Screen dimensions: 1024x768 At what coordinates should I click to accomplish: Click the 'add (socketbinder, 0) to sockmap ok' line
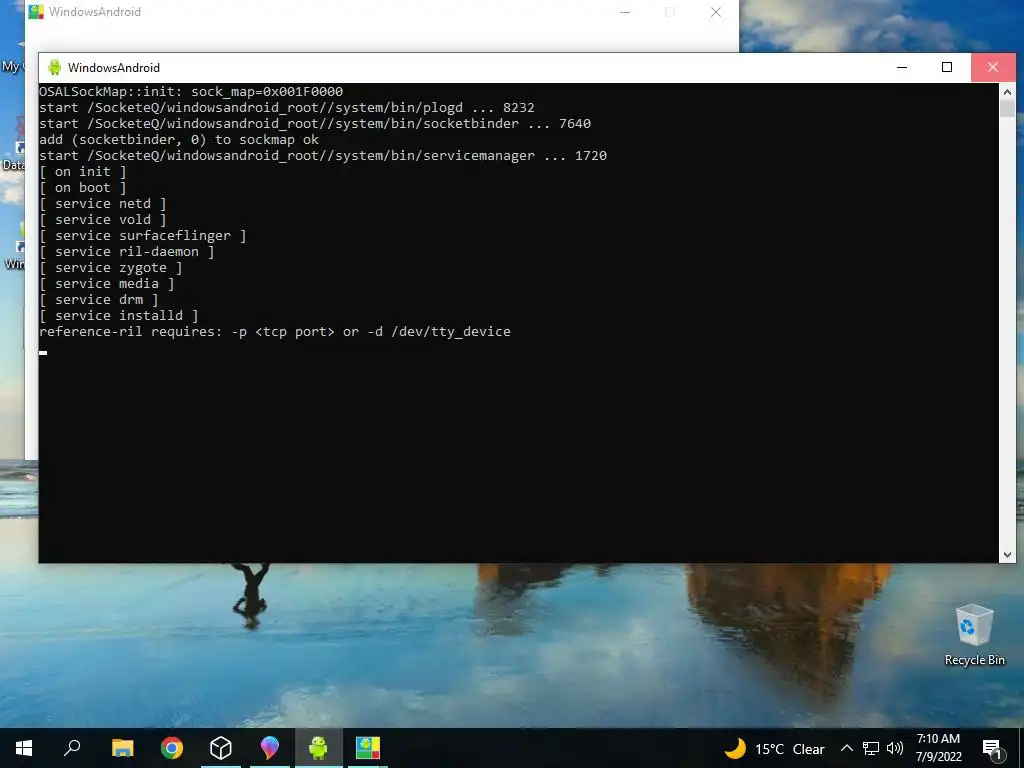[179, 140]
